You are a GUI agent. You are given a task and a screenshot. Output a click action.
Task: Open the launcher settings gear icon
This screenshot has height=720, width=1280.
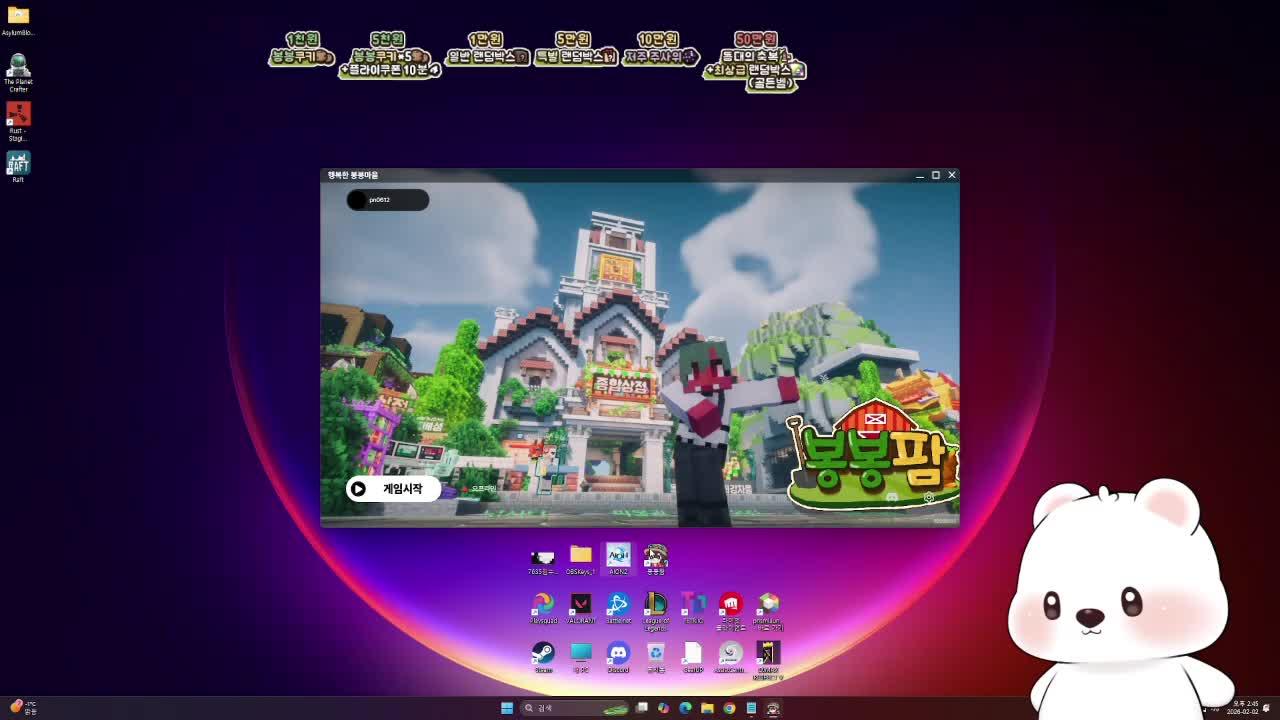(929, 498)
